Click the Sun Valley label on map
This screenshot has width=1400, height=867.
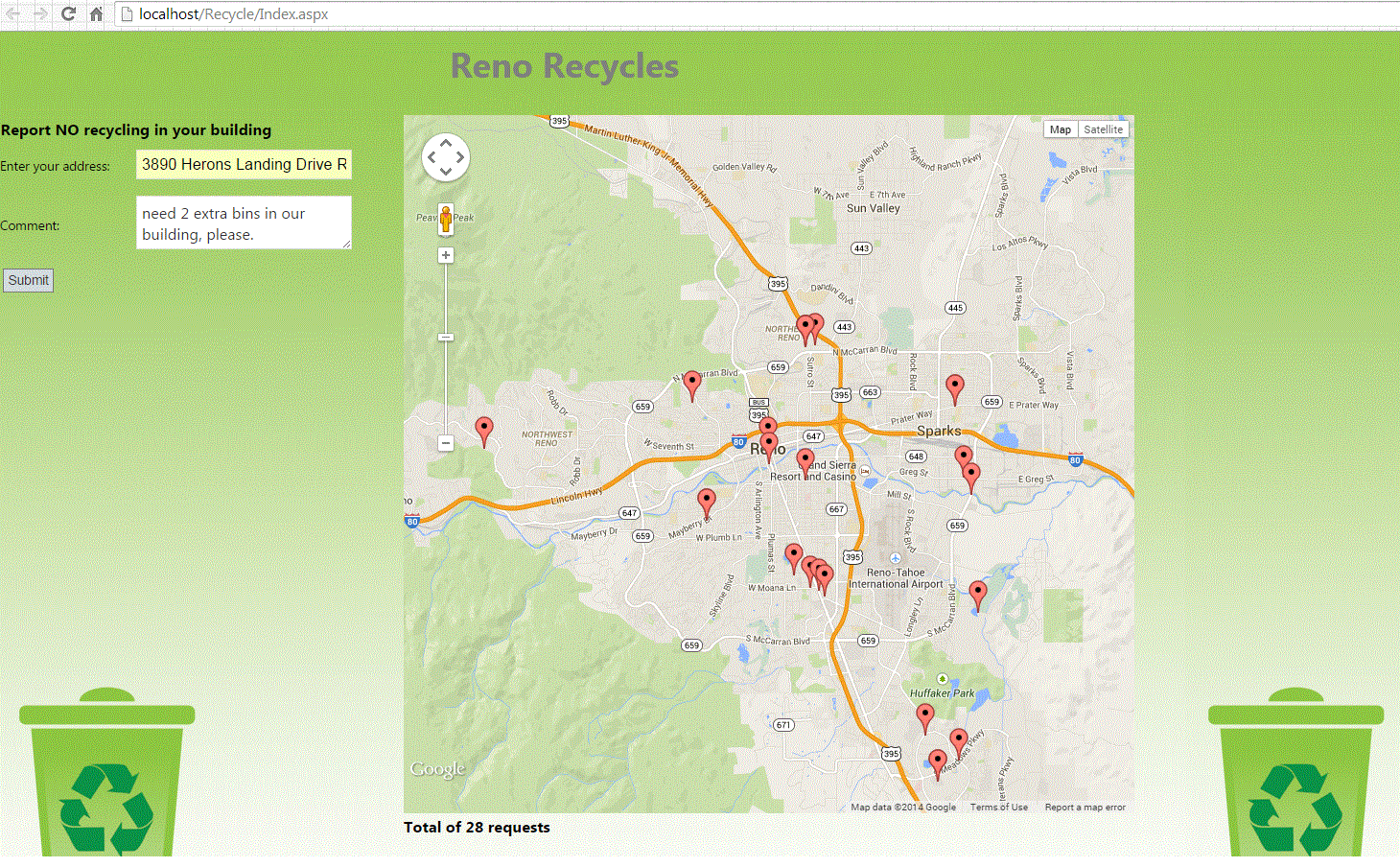[874, 208]
